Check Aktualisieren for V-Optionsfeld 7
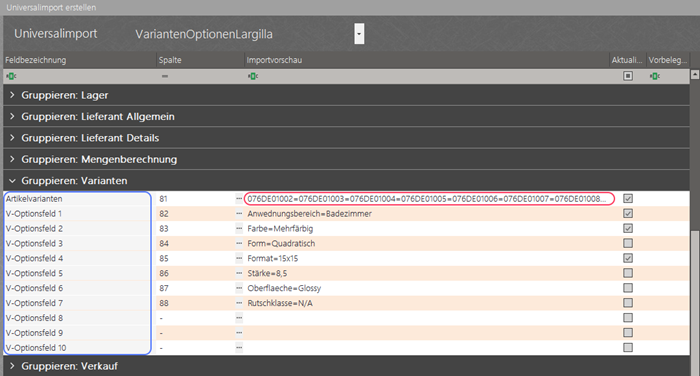This screenshot has width=700, height=376. pos(628,303)
